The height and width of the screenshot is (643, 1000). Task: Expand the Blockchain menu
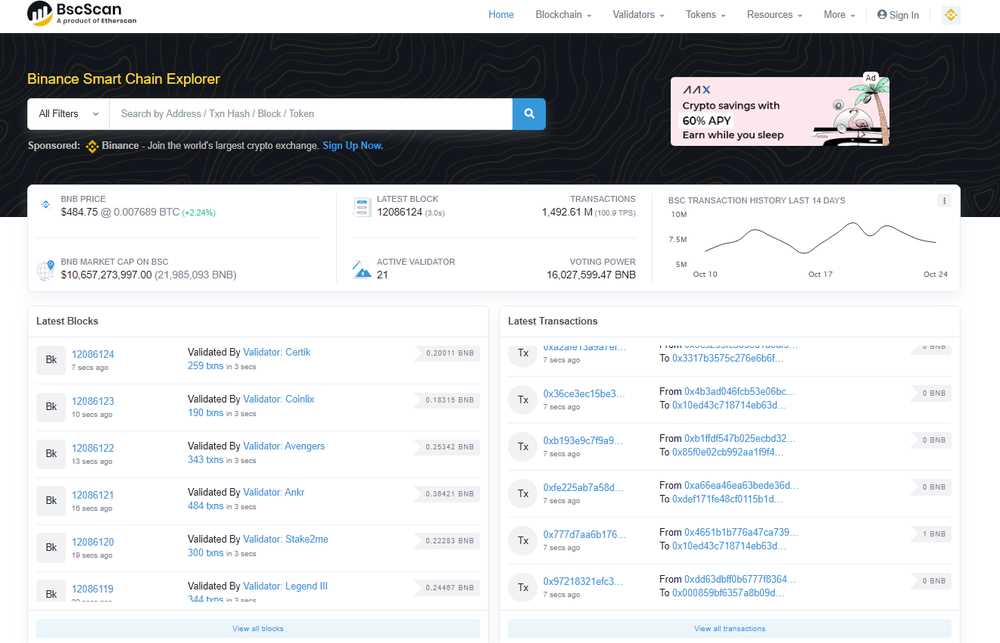[x=563, y=15]
